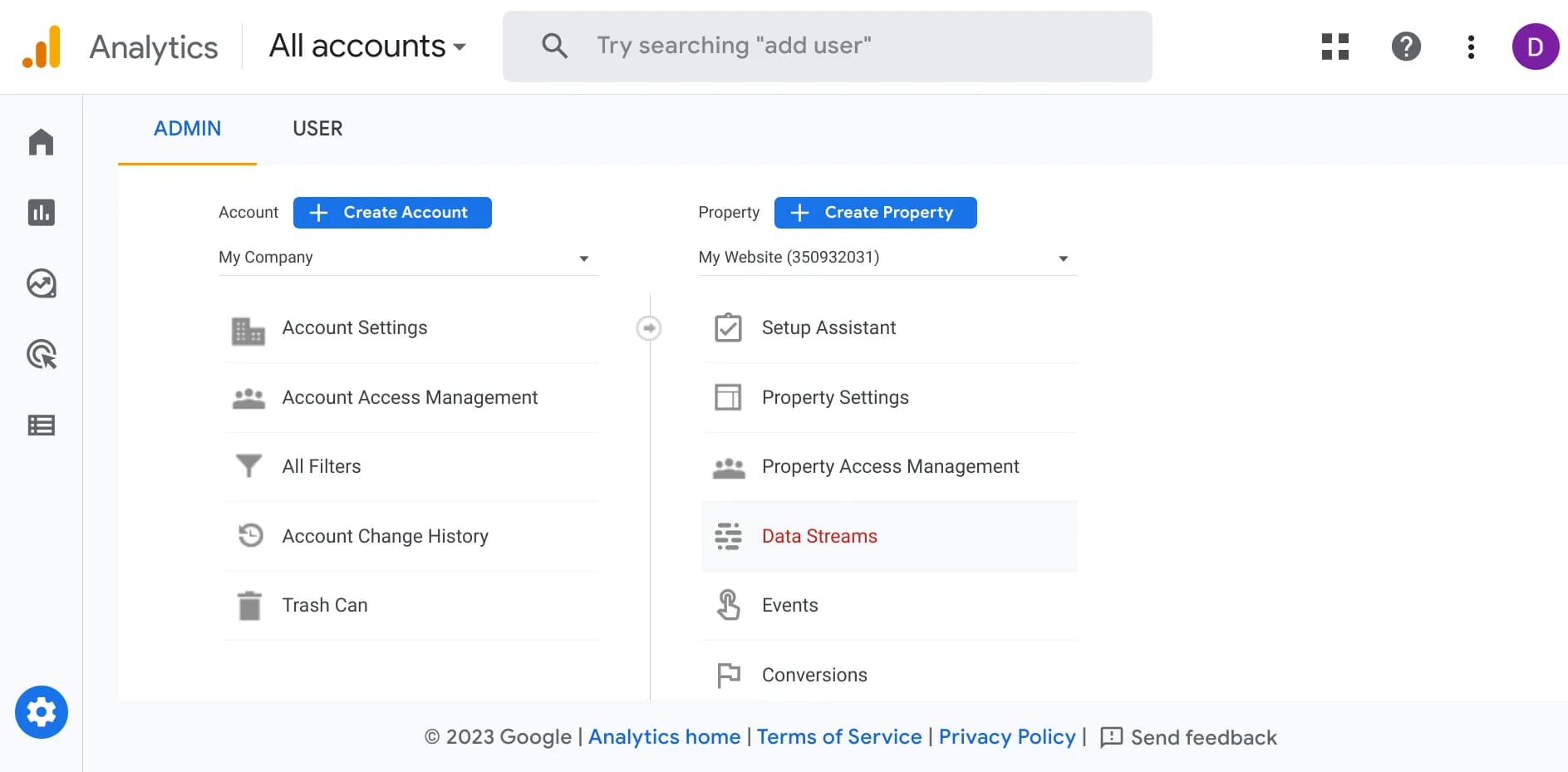Image resolution: width=1568 pixels, height=772 pixels.
Task: Open the Reports bar chart icon
Action: coord(41,213)
